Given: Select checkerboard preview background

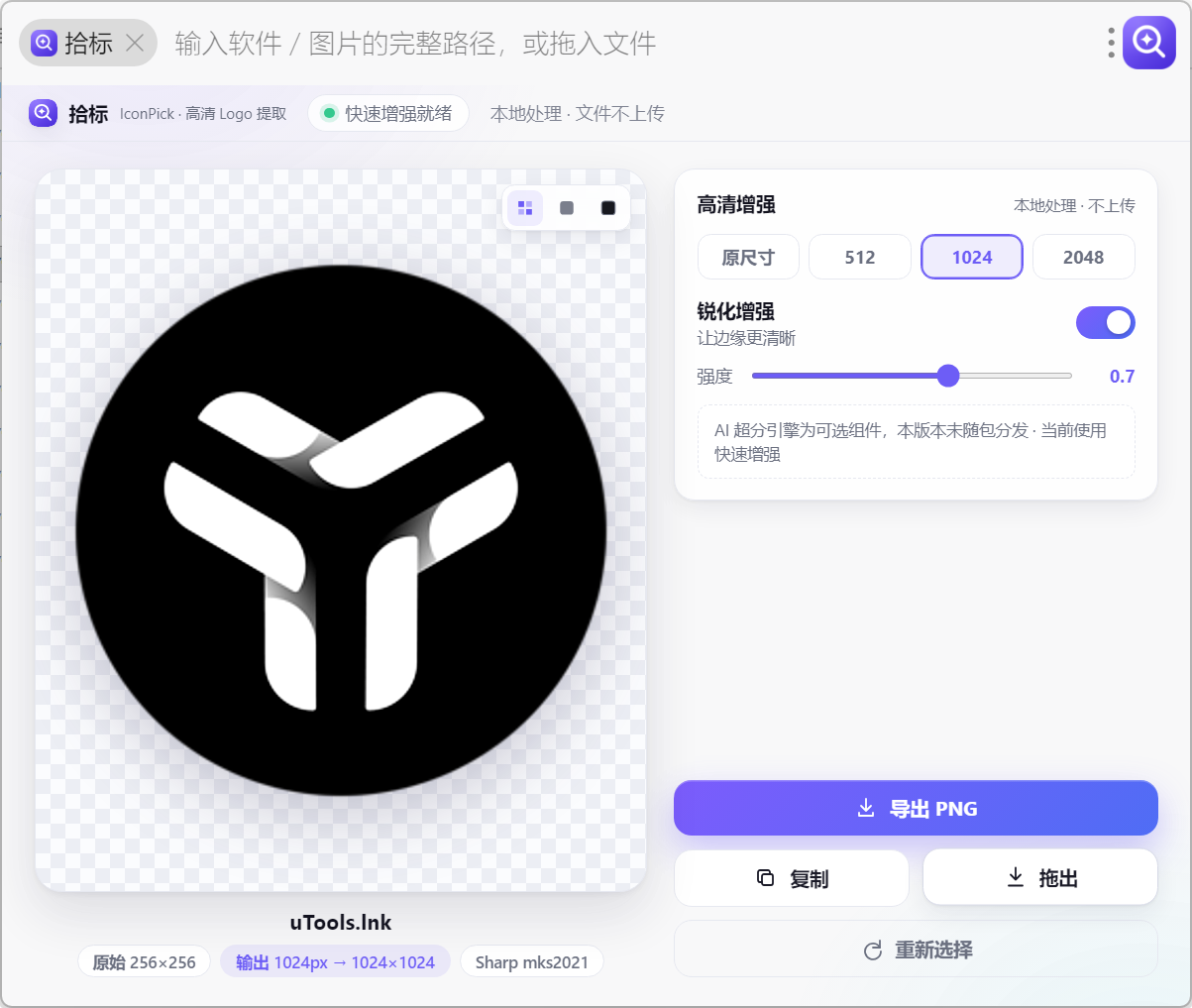Looking at the screenshot, I should tap(525, 208).
